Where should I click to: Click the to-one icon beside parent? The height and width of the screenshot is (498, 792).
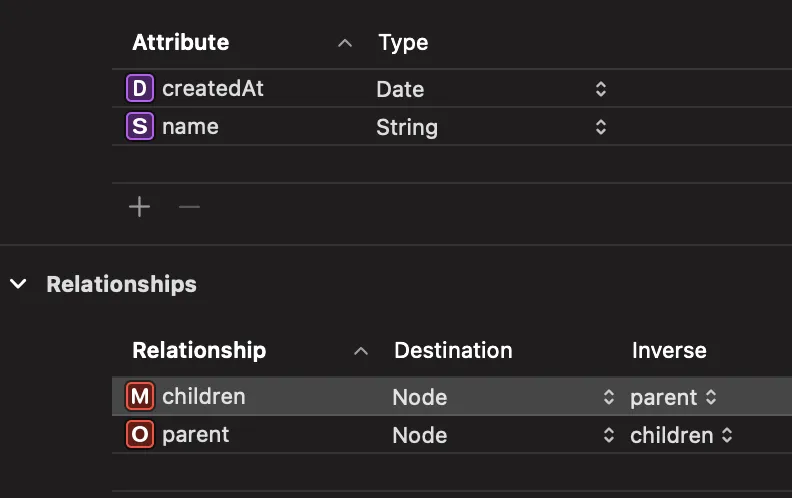tap(141, 435)
